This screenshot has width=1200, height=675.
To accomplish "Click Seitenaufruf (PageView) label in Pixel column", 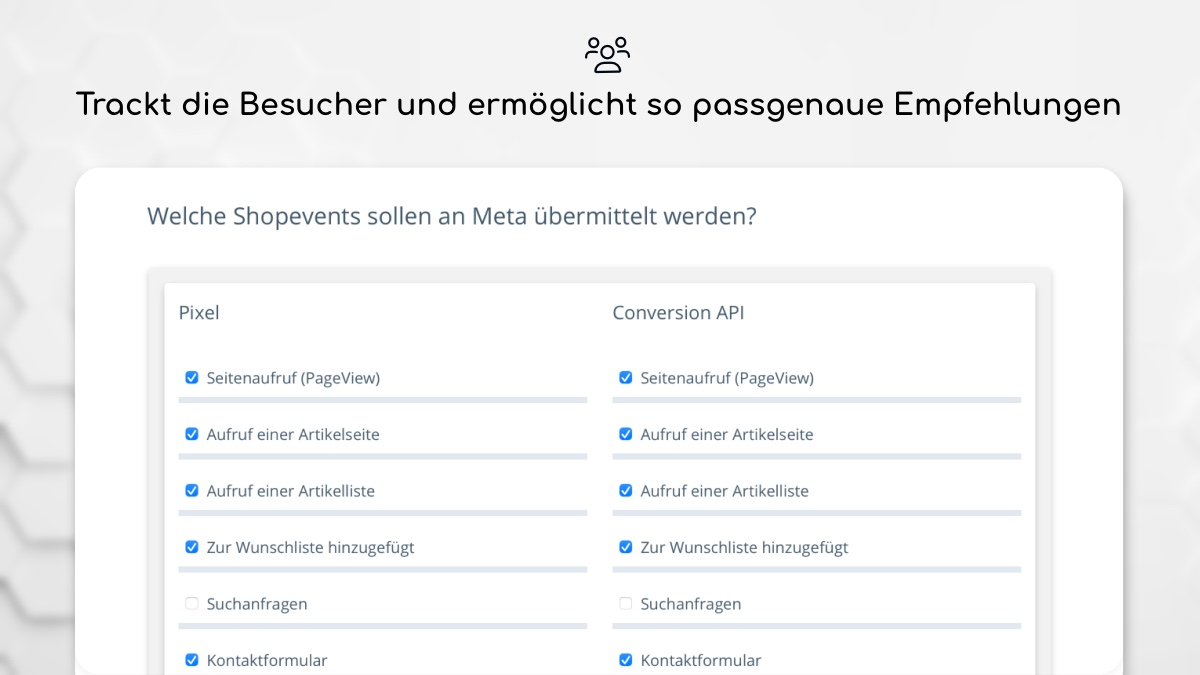I will tap(293, 378).
